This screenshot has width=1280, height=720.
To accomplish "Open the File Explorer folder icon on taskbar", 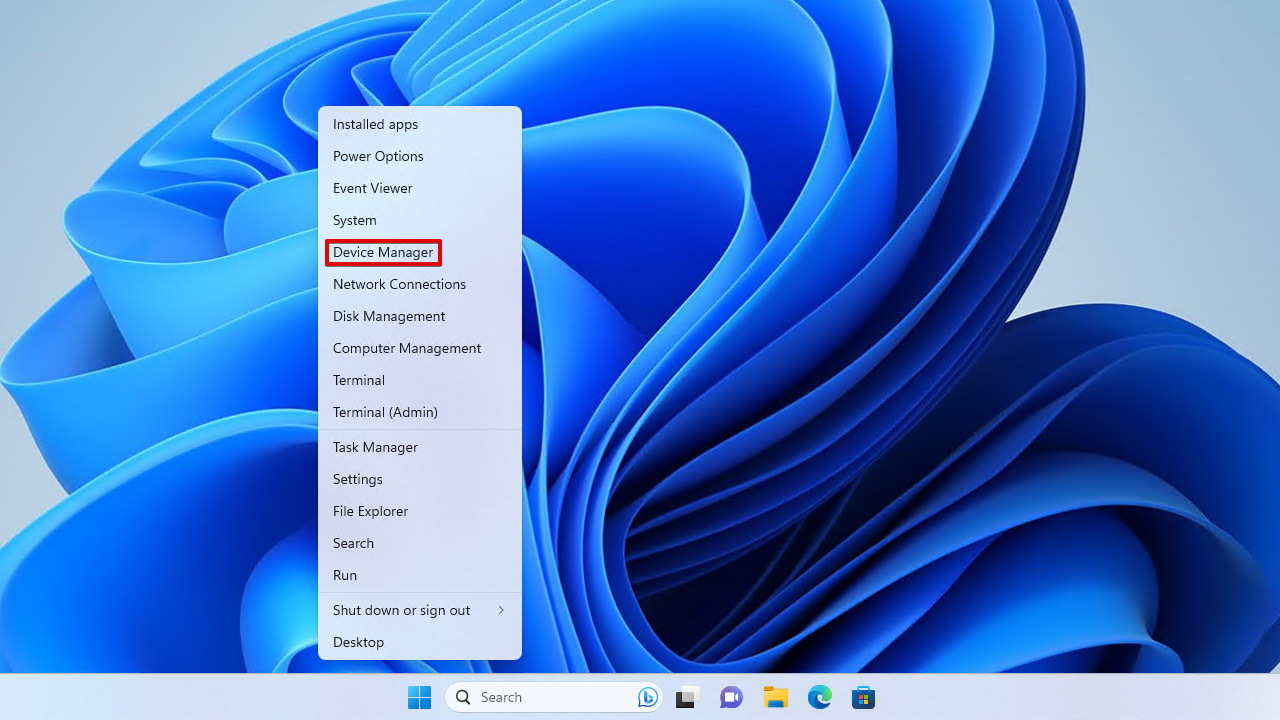I will tap(775, 697).
